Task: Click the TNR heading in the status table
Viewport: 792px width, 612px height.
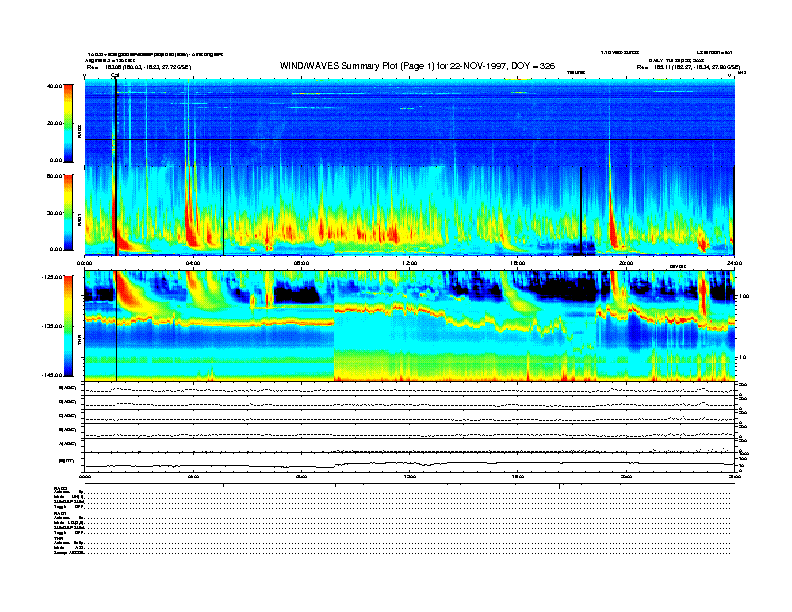Action: pyautogui.click(x=58, y=538)
